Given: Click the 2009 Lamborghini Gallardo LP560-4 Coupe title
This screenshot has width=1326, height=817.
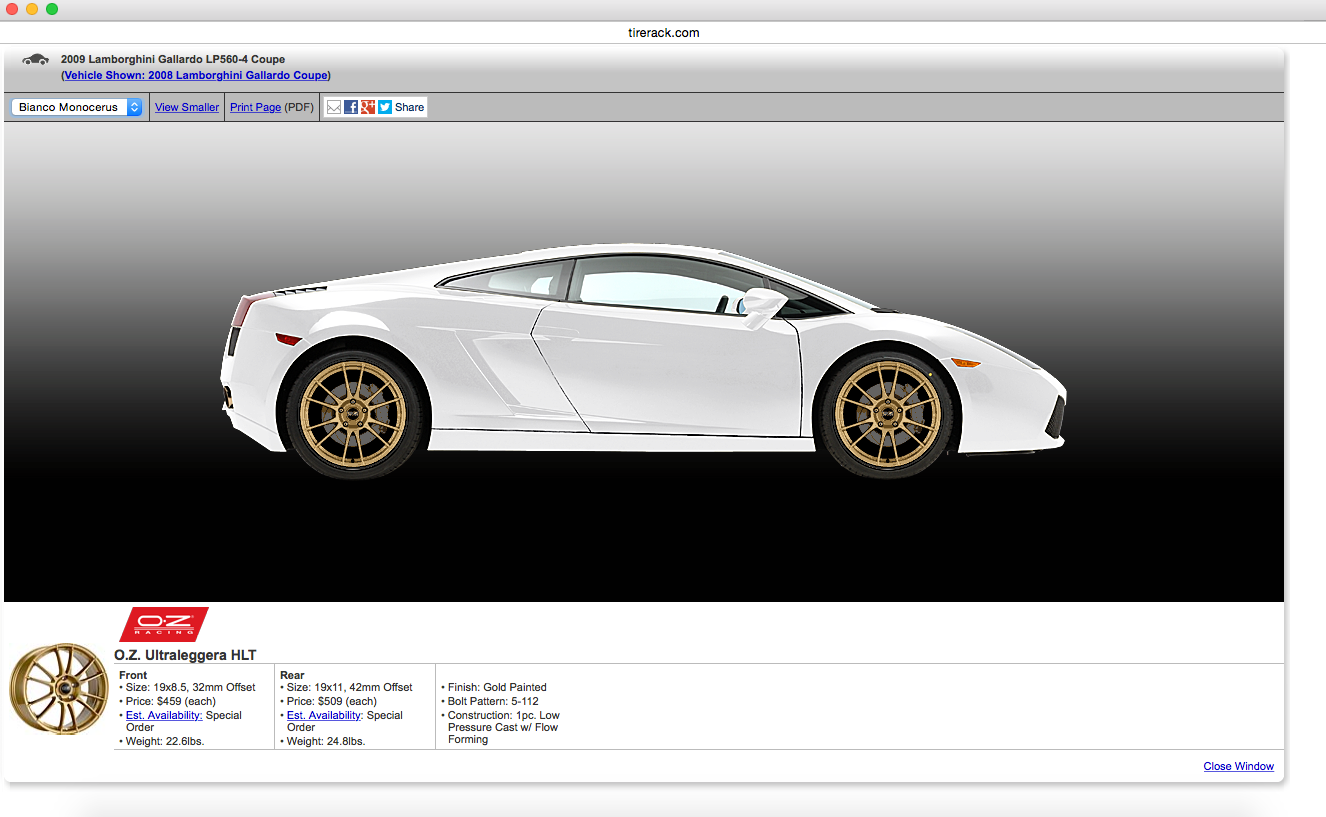Looking at the screenshot, I should pos(173,60).
